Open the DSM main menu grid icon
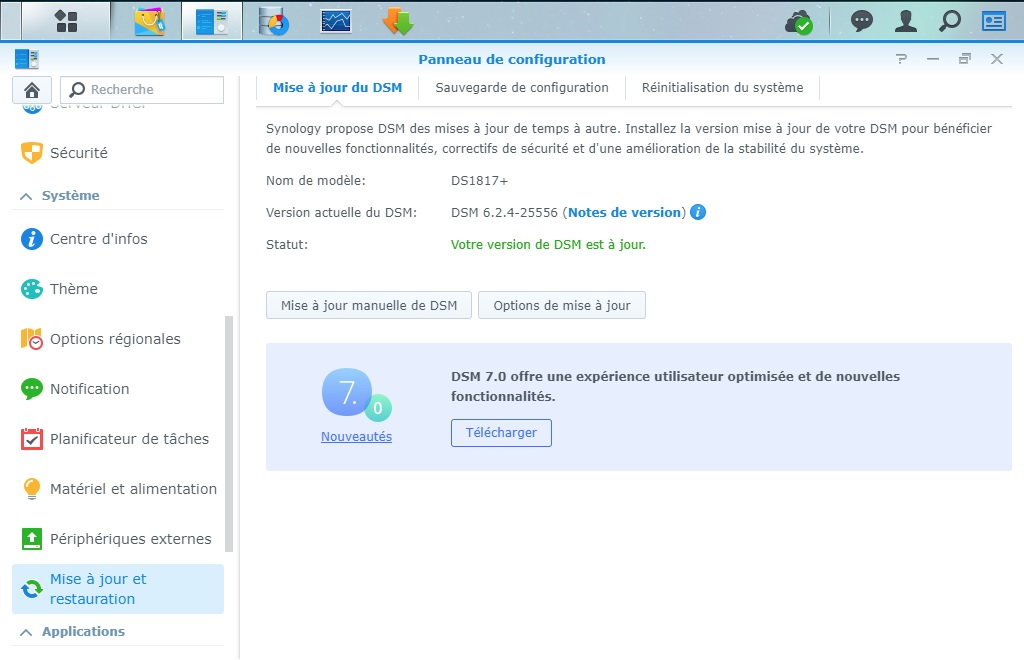The image size is (1024, 660). [x=66, y=21]
